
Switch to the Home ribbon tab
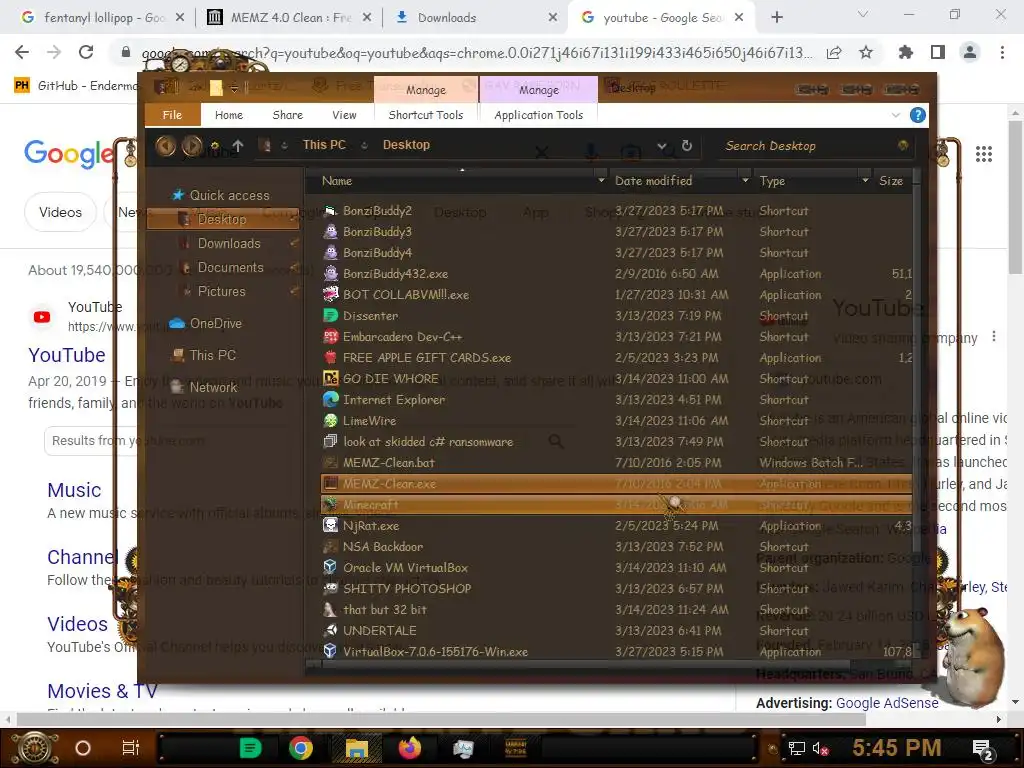click(x=229, y=115)
